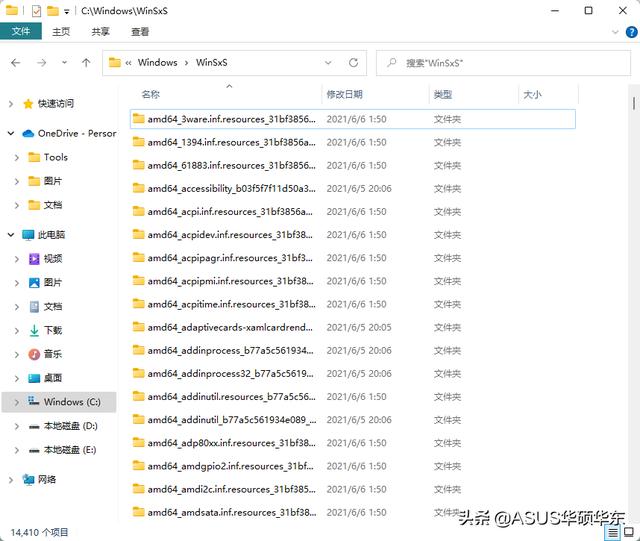Expand the Windows (C:) drive node
This screenshot has height=541, width=640.
(16, 402)
